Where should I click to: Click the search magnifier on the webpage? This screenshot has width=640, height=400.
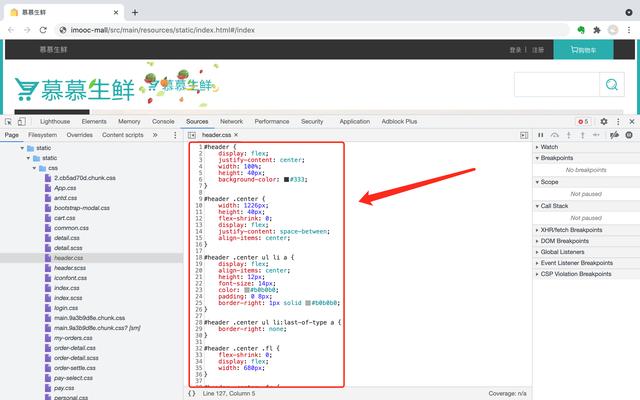click(x=611, y=84)
